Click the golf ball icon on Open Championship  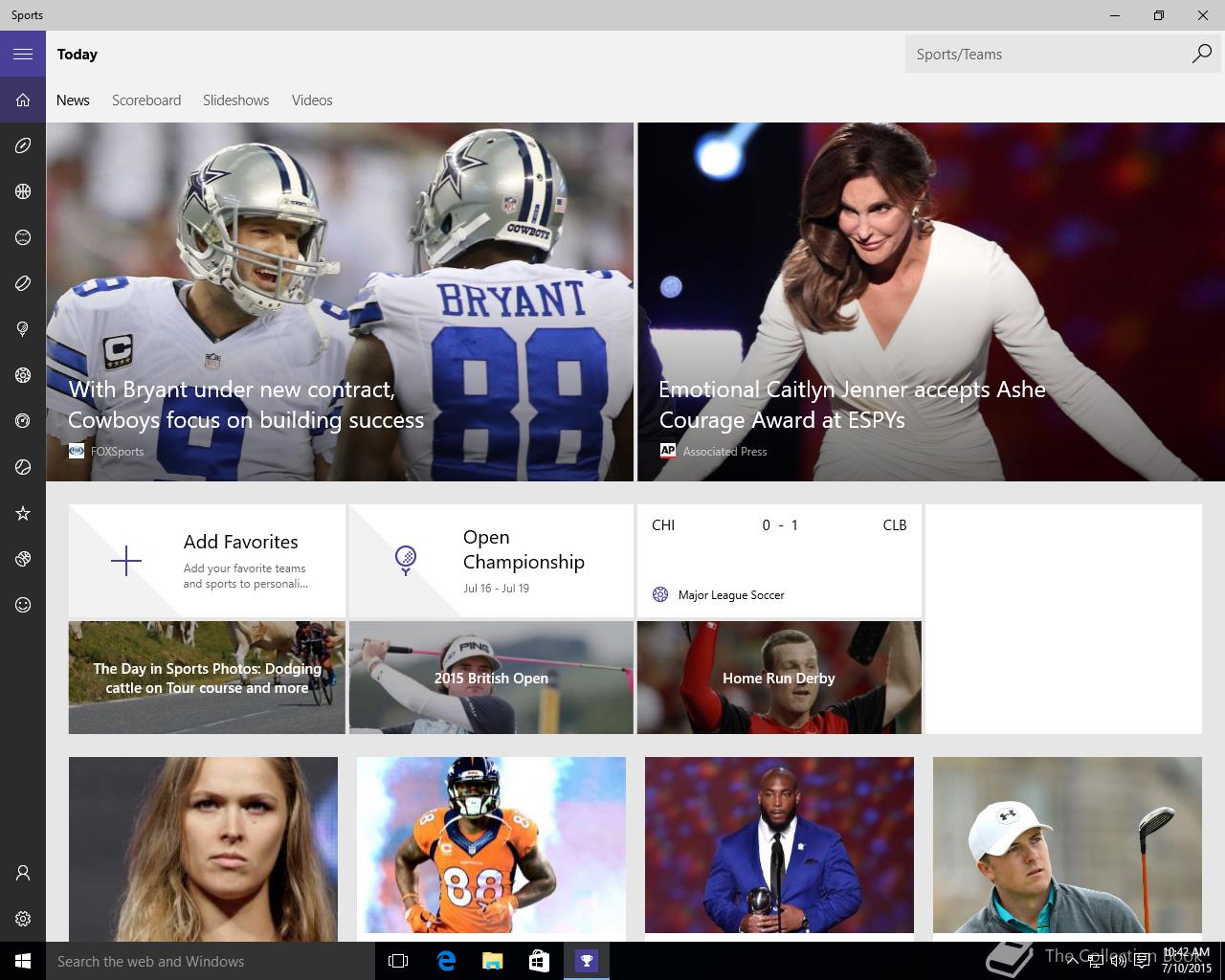[x=406, y=560]
